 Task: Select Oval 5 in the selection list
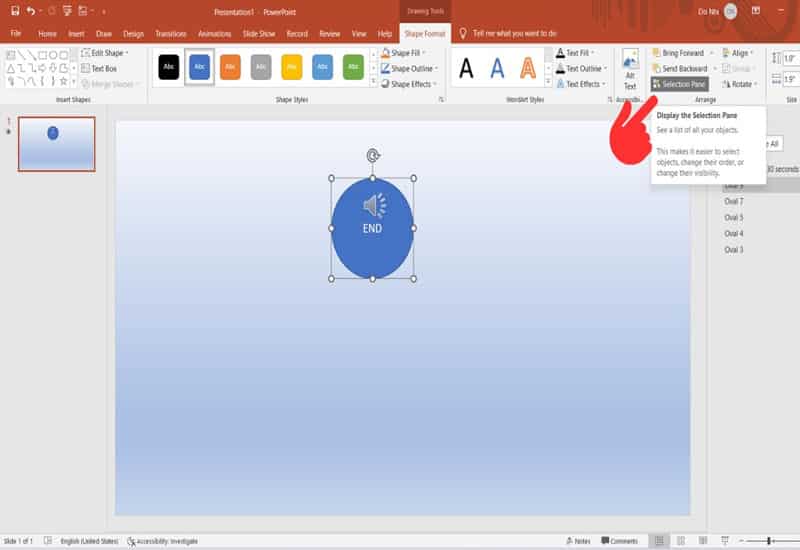(734, 217)
